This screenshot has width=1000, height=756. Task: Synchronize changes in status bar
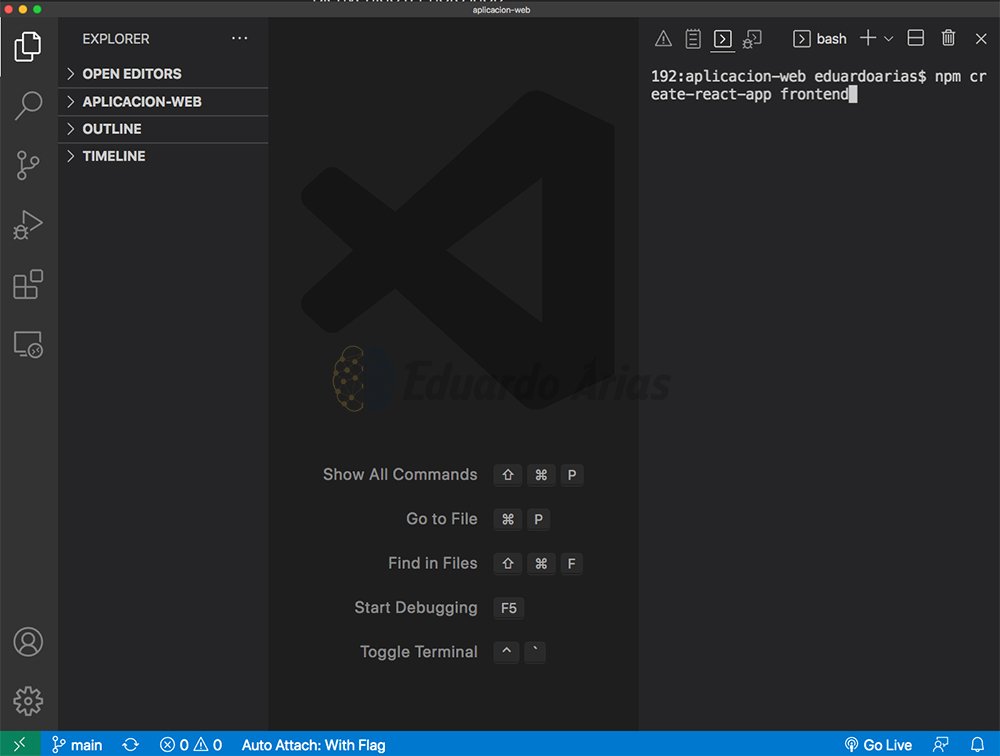[131, 745]
